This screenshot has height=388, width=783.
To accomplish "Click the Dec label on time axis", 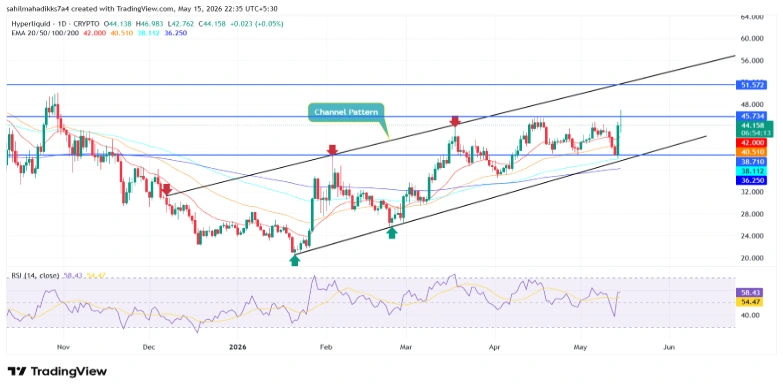I will [x=148, y=346].
